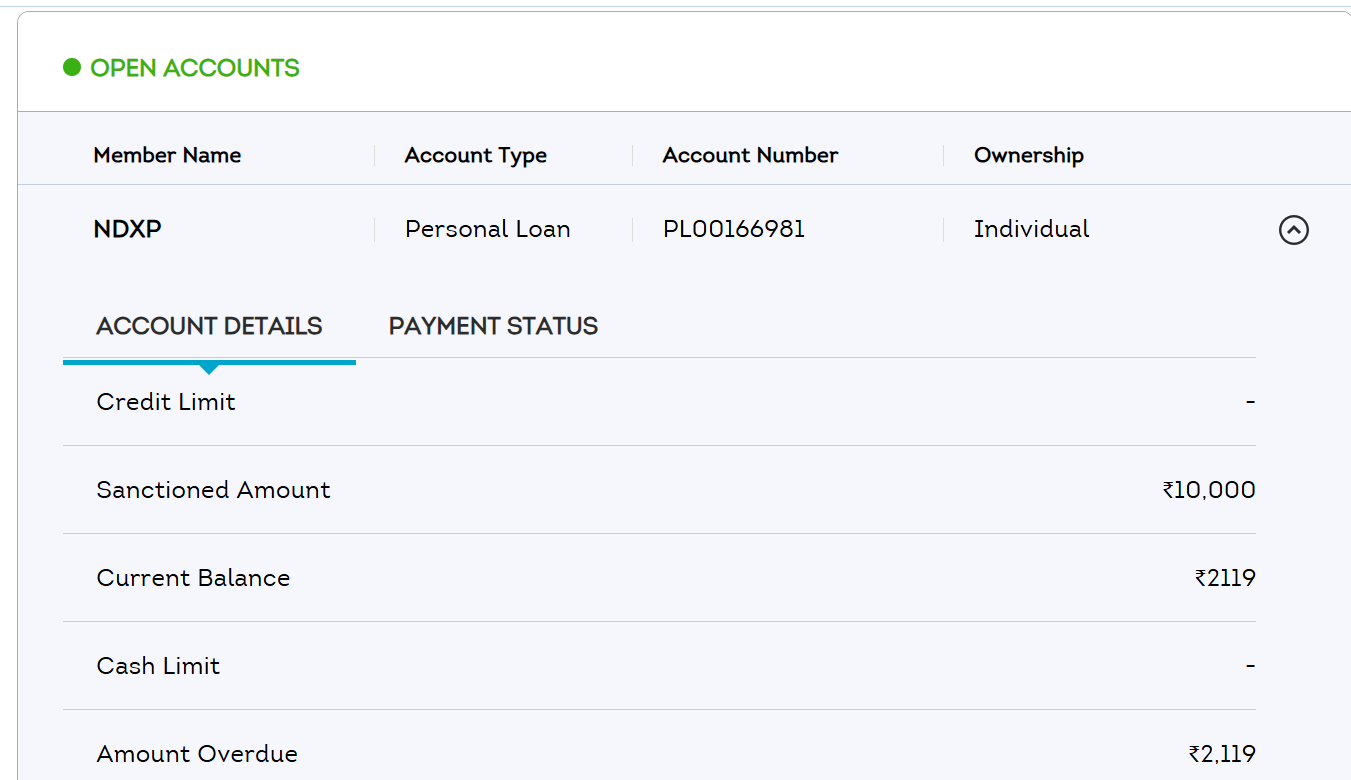
Task: Click account number PL00166981
Action: pyautogui.click(x=733, y=230)
